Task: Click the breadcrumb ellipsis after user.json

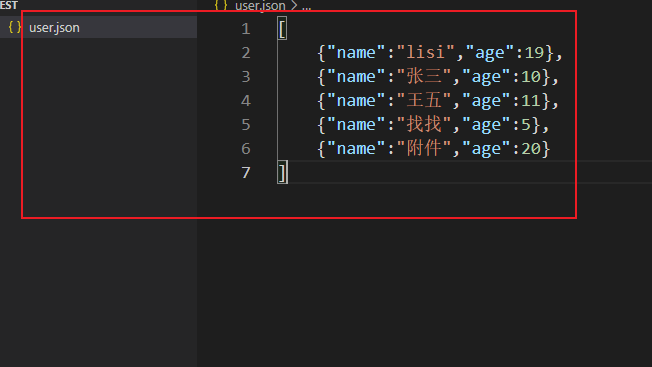Action: click(306, 7)
